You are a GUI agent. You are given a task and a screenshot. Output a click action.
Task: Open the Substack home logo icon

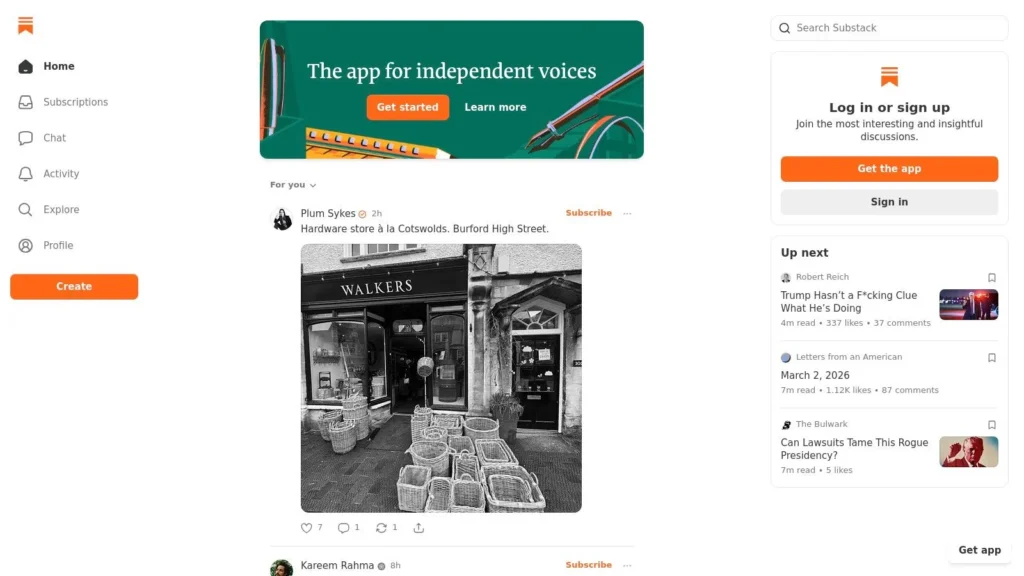tap(26, 25)
